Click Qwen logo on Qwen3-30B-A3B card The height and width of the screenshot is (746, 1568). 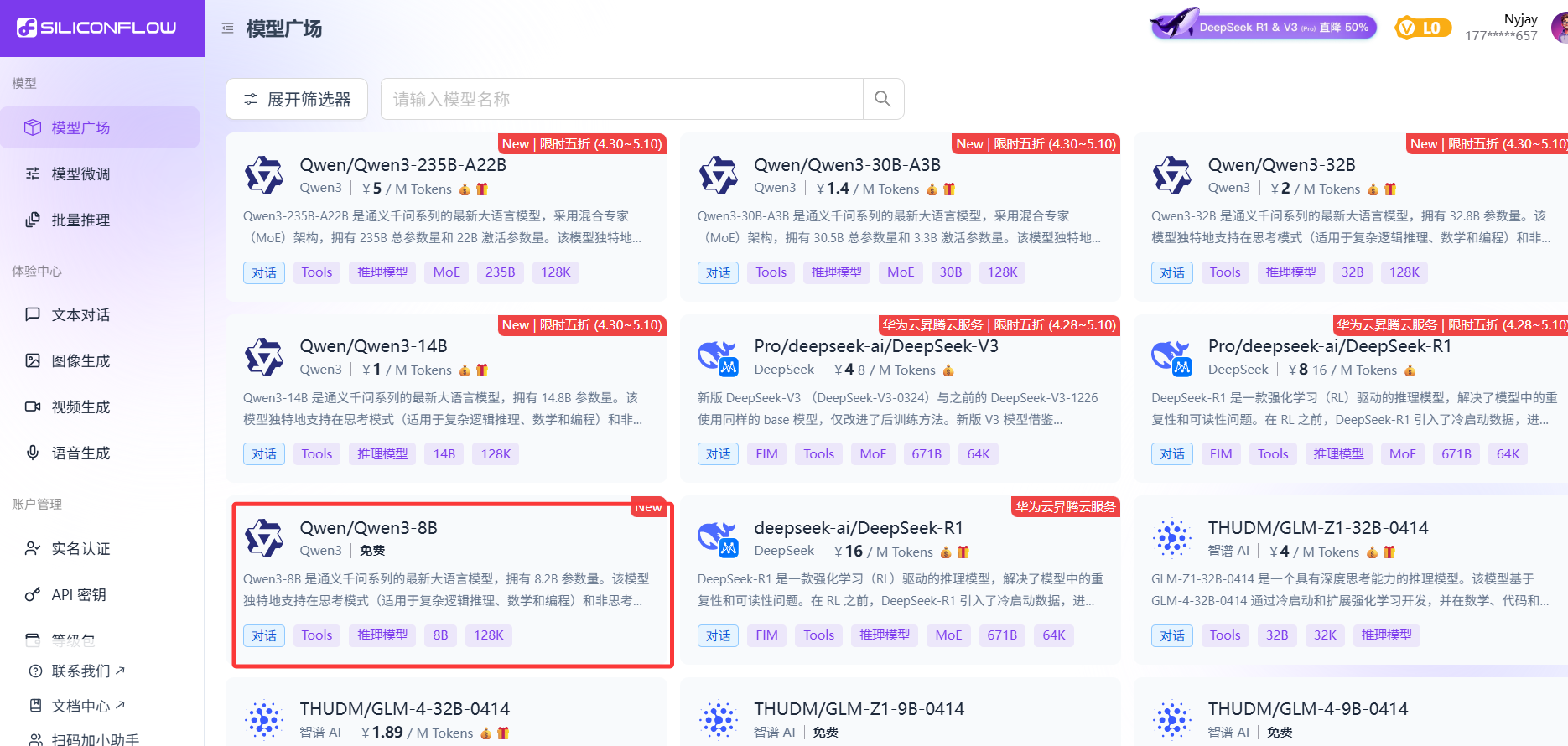(719, 176)
